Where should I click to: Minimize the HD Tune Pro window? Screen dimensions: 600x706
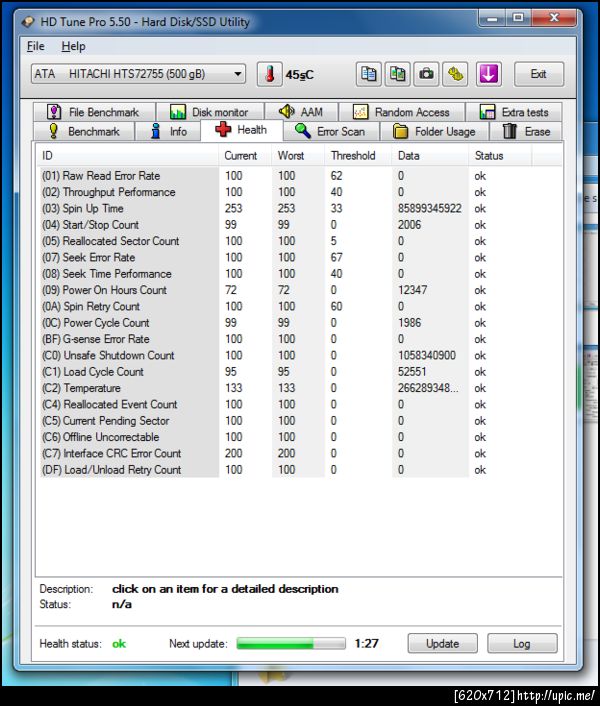click(x=492, y=18)
